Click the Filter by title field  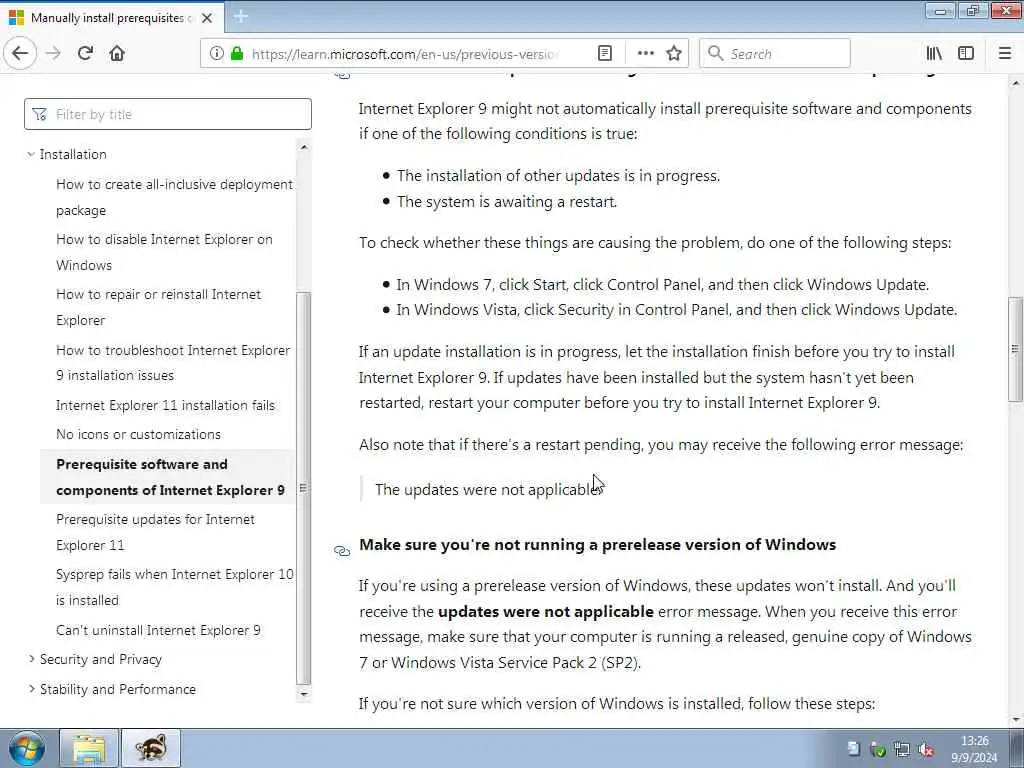click(x=168, y=114)
